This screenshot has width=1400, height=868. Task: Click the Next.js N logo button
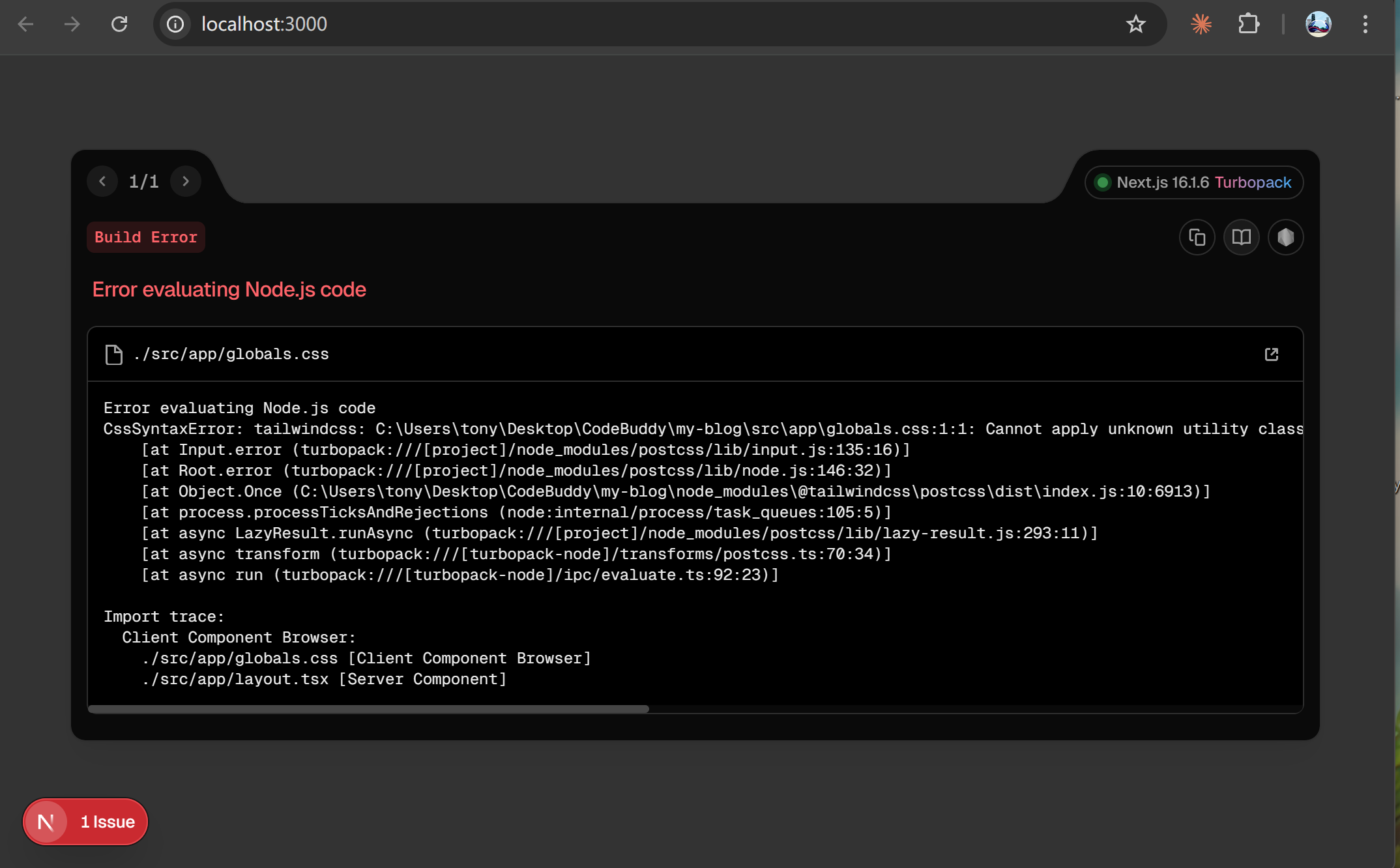(x=46, y=822)
